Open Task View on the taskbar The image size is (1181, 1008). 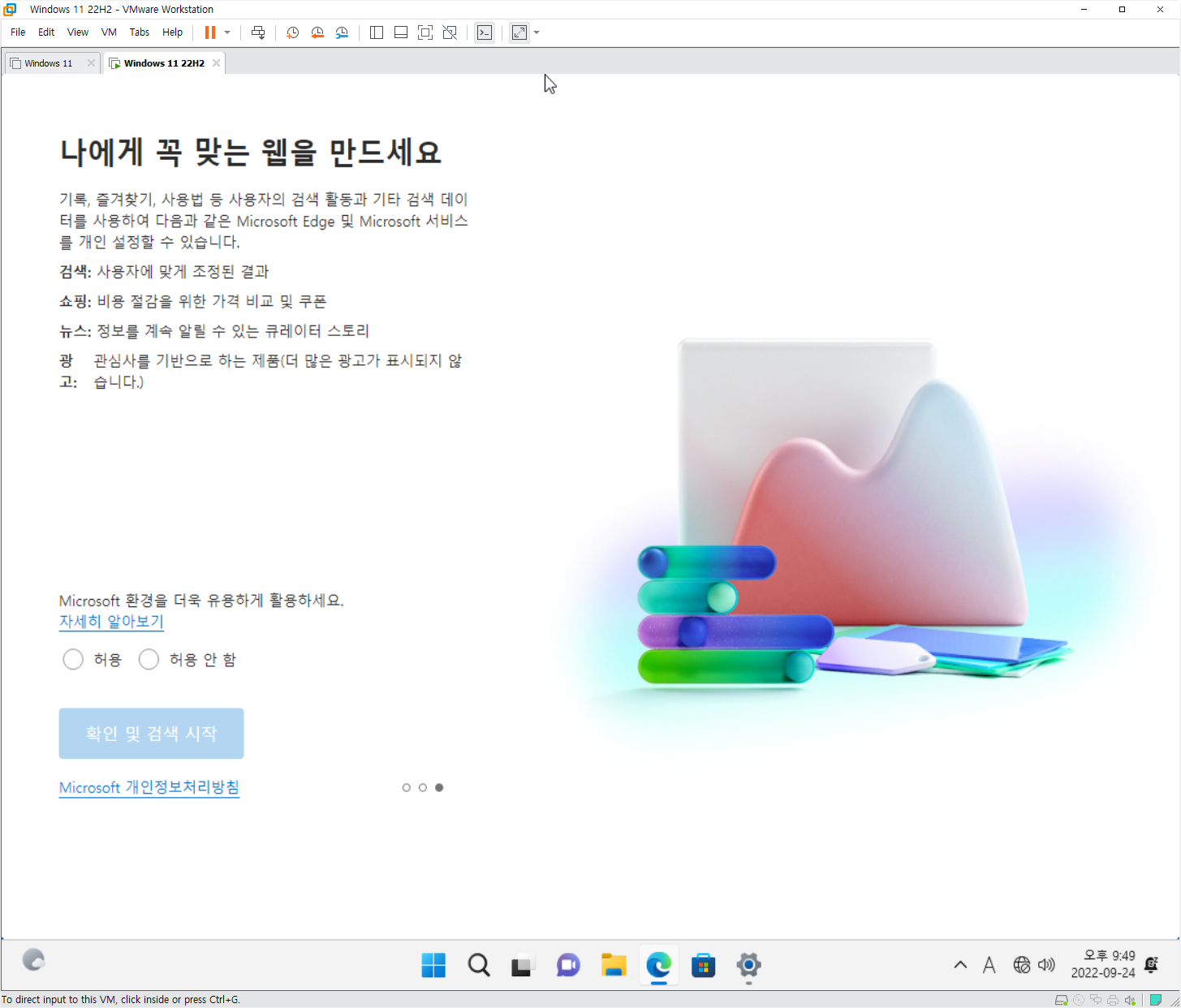pyautogui.click(x=523, y=965)
